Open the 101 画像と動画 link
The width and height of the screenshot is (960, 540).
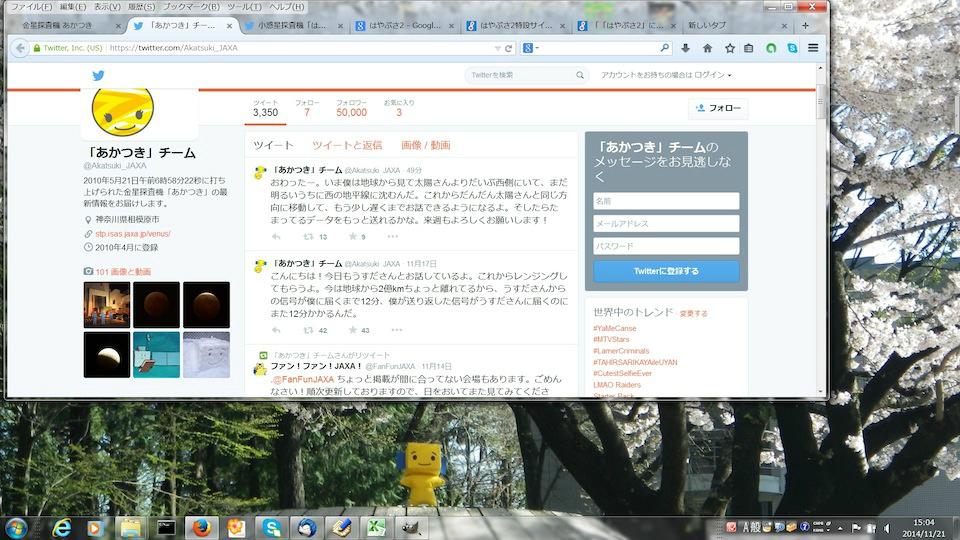(123, 272)
